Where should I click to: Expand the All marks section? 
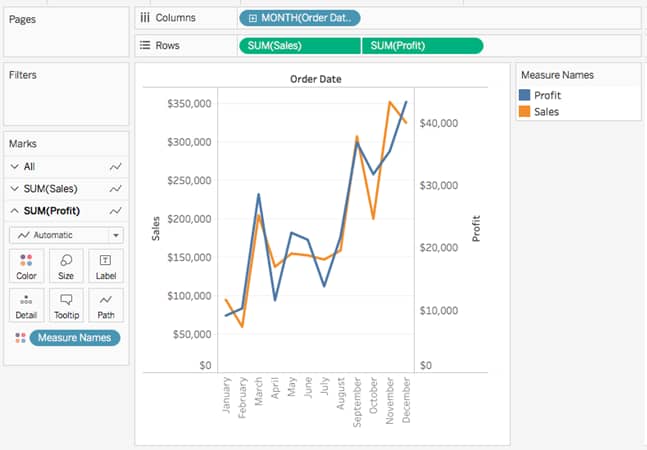14,166
